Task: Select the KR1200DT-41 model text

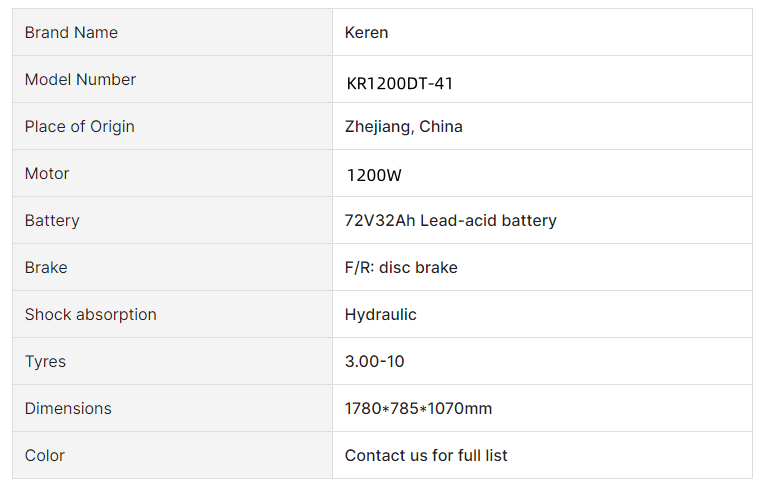Action: click(x=399, y=84)
